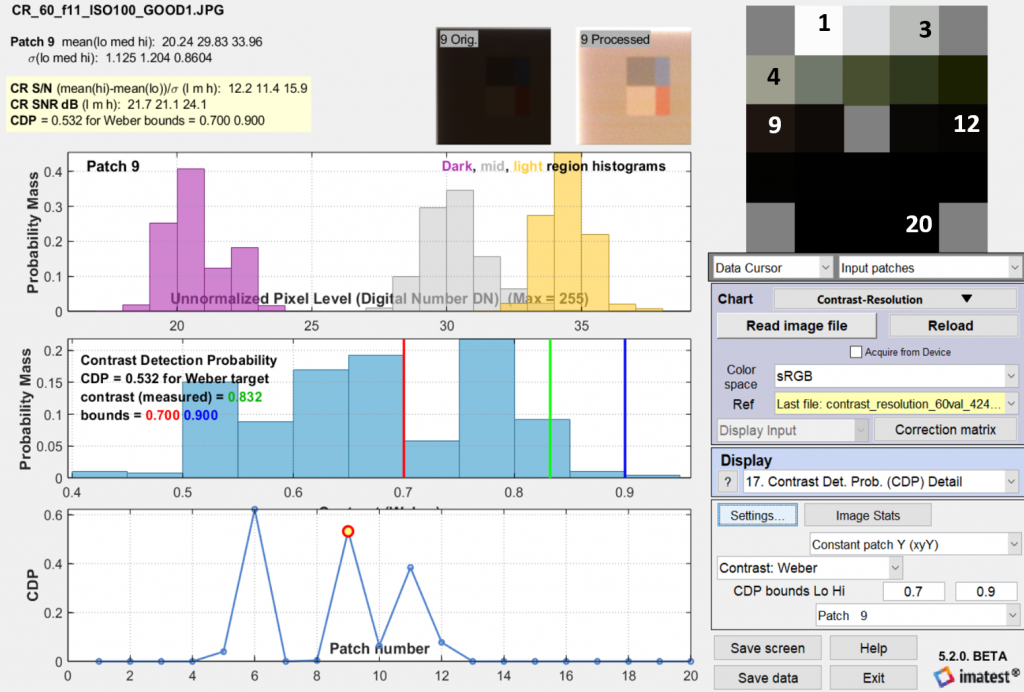The height and width of the screenshot is (692, 1024).
Task: Open the Constant patch Y (xyY) dropdown
Action: [x=914, y=544]
